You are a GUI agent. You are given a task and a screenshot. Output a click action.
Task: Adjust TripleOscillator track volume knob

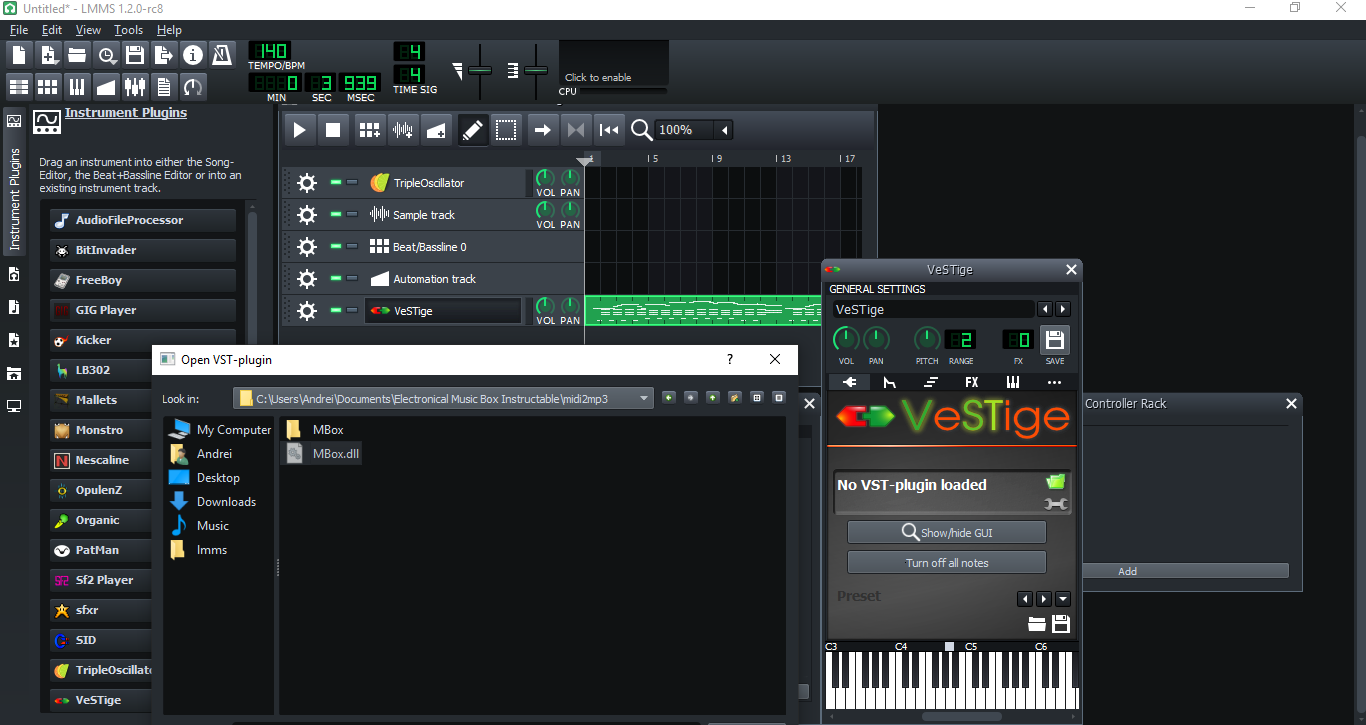click(x=545, y=179)
